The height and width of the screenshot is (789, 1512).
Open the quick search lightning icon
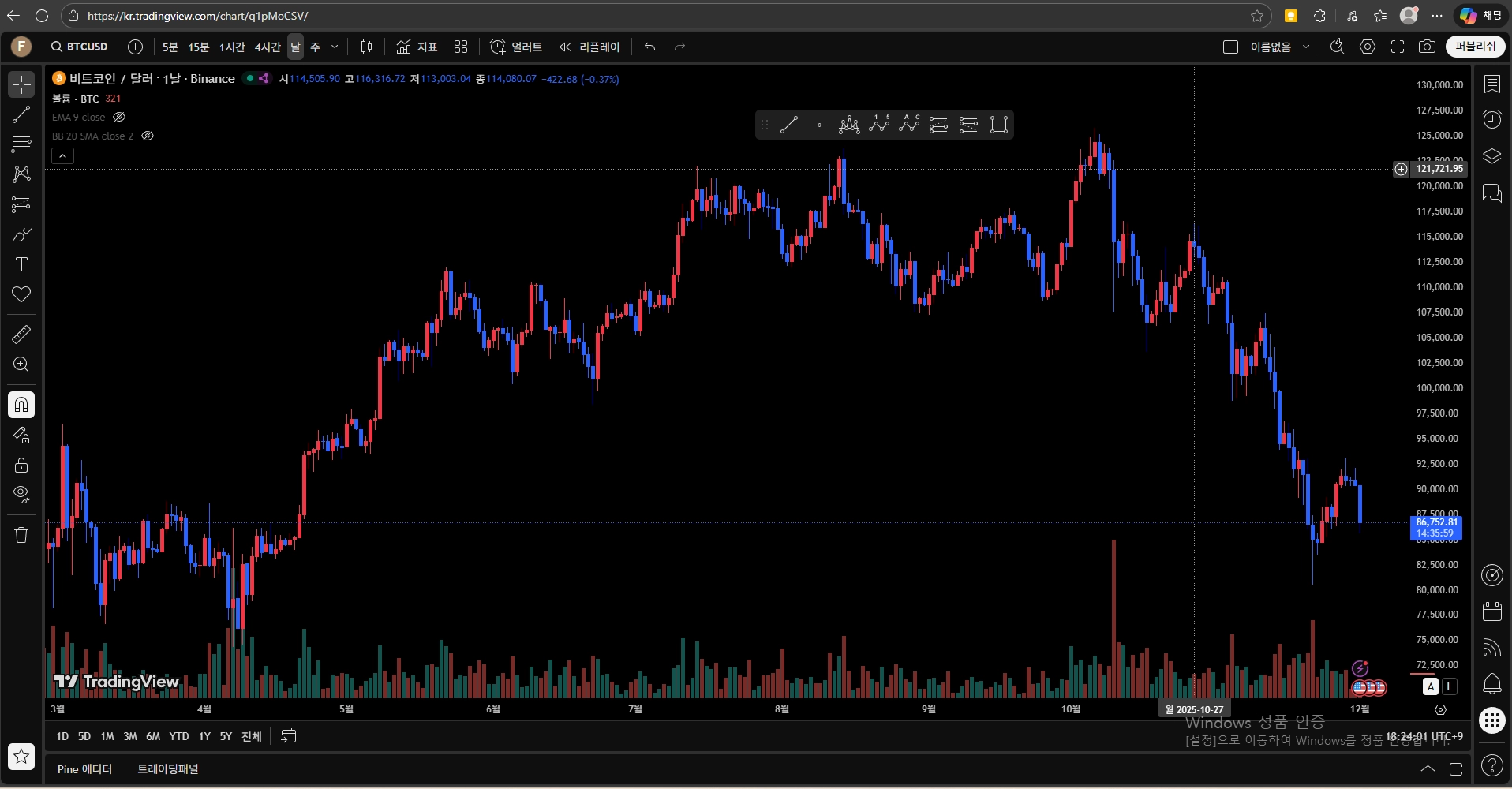(x=1338, y=47)
